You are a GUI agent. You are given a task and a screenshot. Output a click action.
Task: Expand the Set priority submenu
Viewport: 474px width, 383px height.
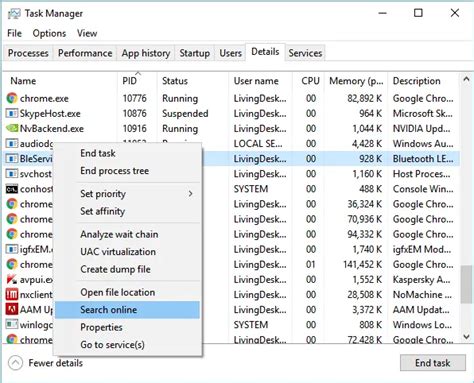(190, 194)
